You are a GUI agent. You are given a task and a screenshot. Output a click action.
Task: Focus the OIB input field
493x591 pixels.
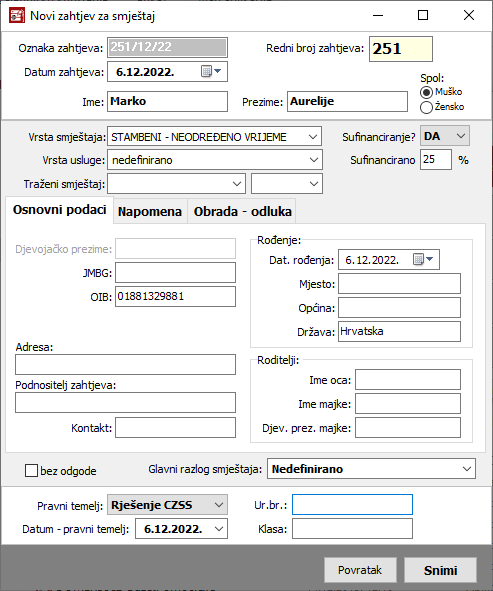click(x=175, y=297)
